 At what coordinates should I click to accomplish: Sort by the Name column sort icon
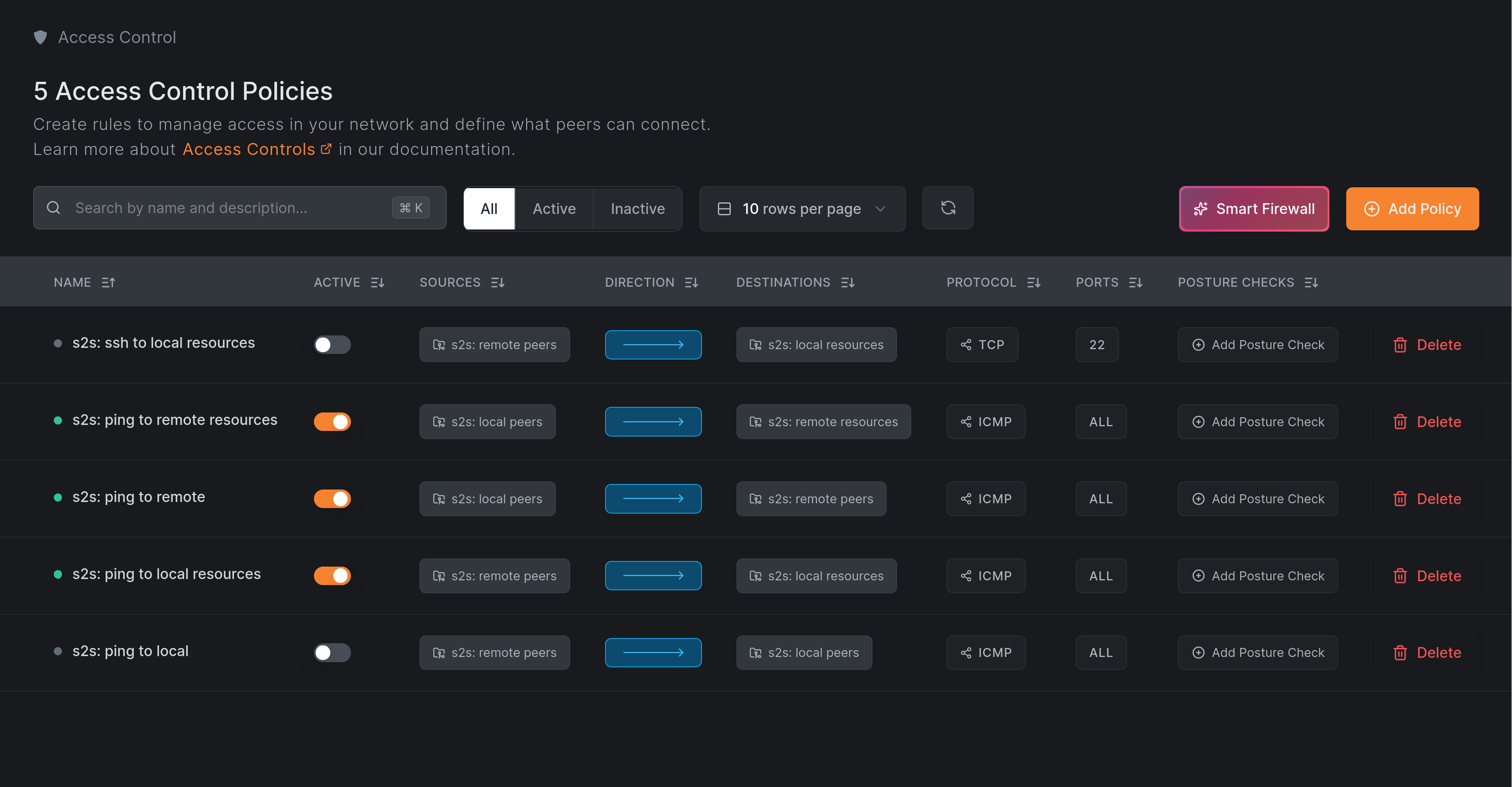[x=108, y=283]
